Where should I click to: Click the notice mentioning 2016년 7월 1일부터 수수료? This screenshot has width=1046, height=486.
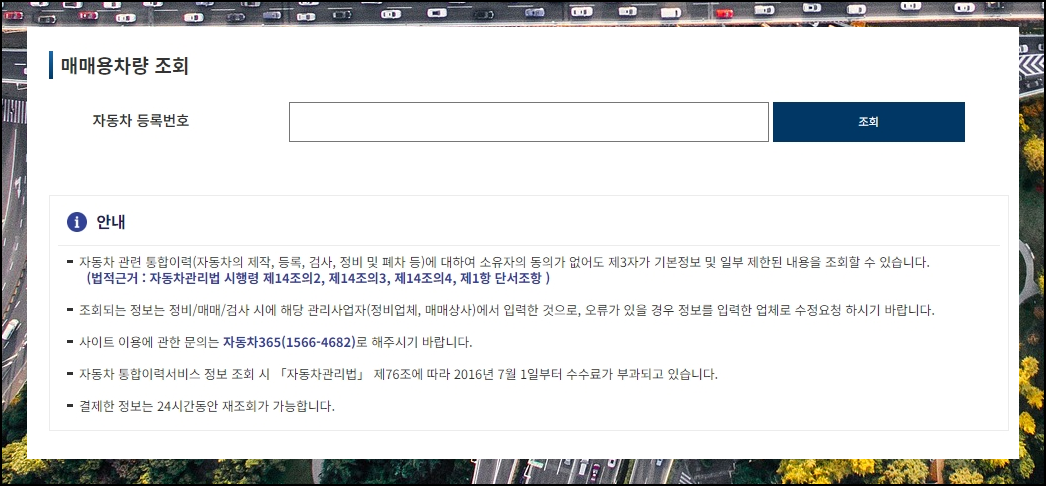click(x=398, y=374)
